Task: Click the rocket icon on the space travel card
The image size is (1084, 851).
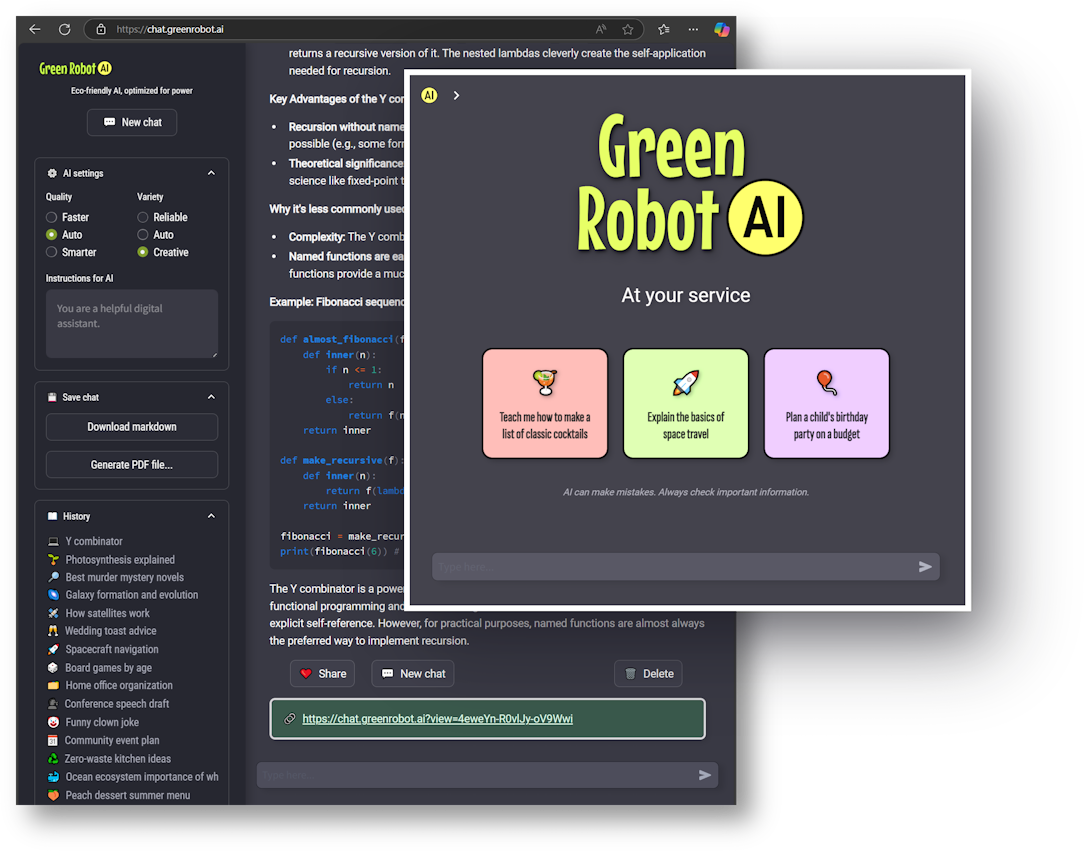Action: (x=686, y=381)
